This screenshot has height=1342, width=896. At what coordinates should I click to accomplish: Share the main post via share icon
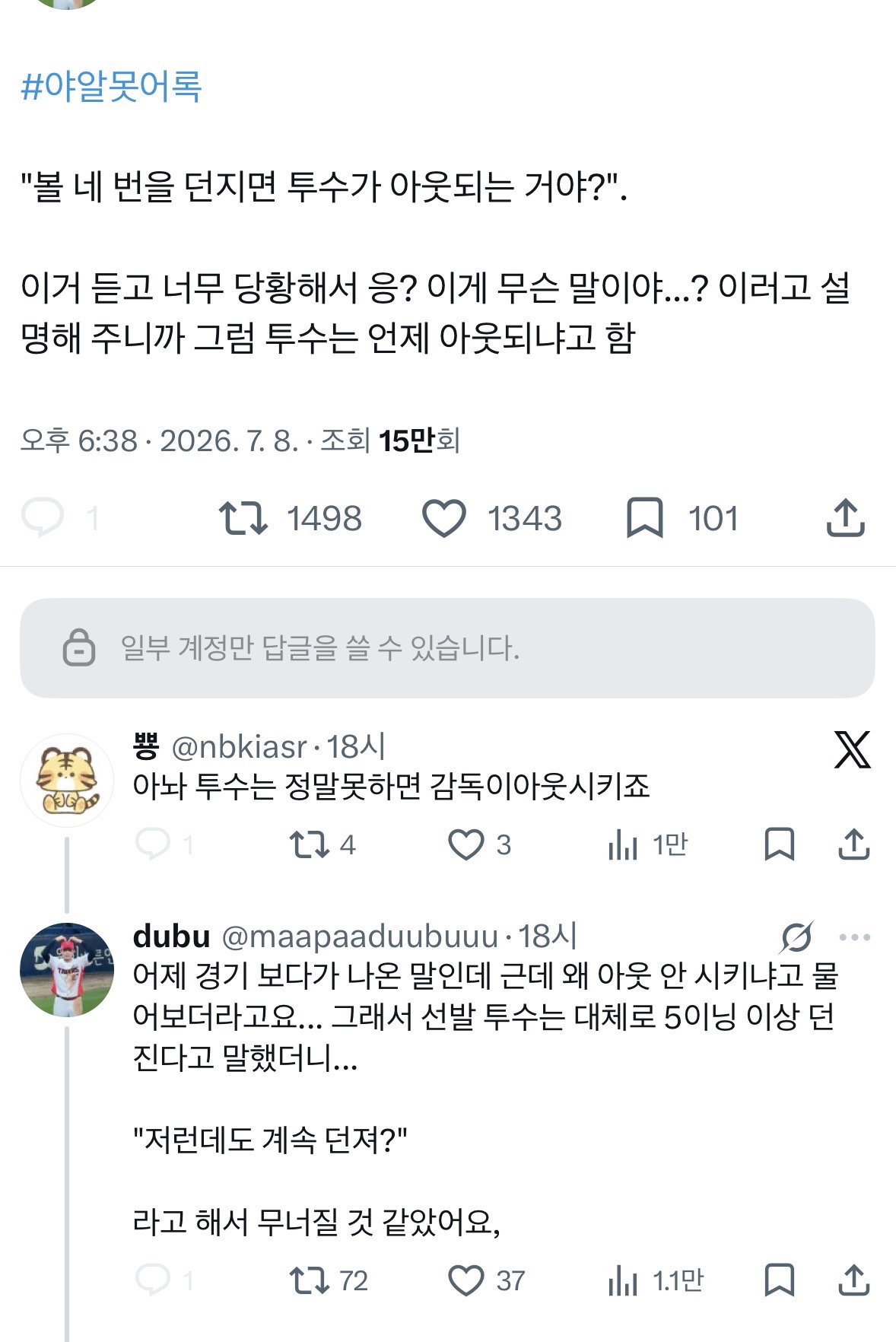click(845, 518)
